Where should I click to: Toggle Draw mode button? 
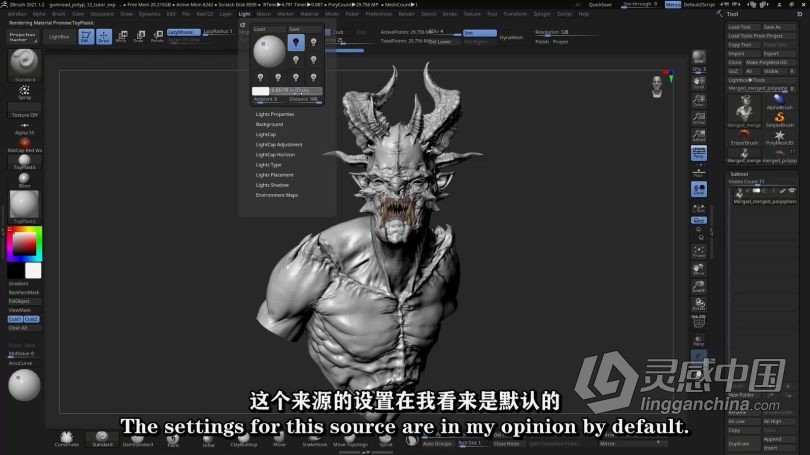[104, 36]
